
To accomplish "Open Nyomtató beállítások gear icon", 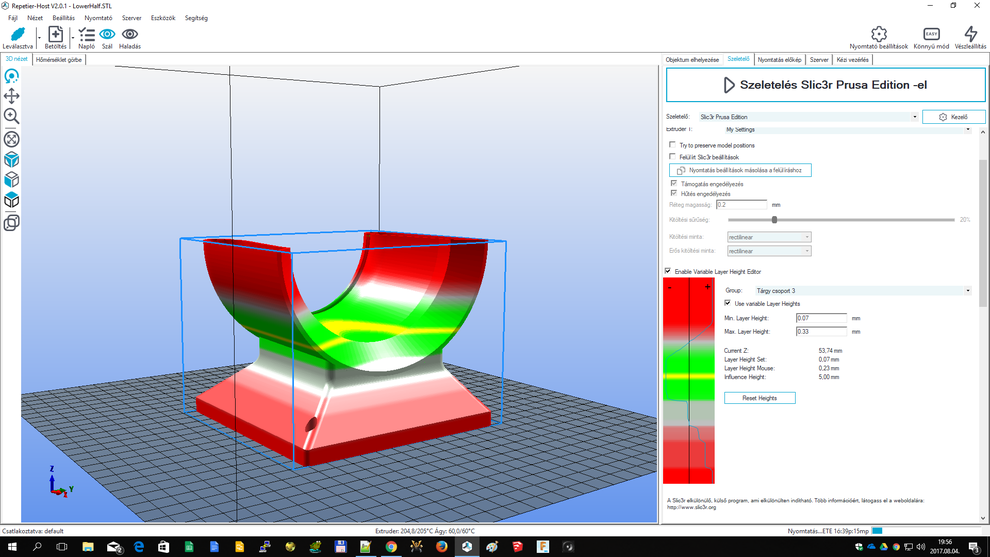I will (878, 34).
